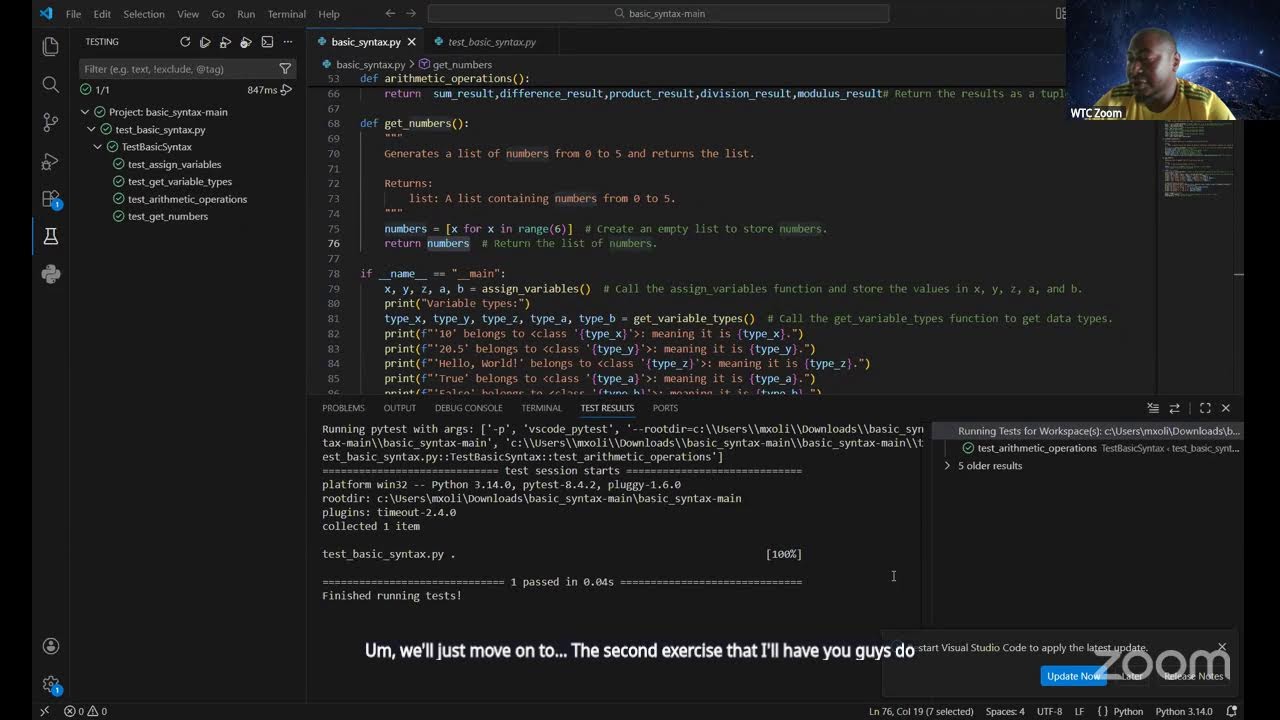Select test_get_numbers in test tree
This screenshot has width=1280, height=720.
pos(168,216)
